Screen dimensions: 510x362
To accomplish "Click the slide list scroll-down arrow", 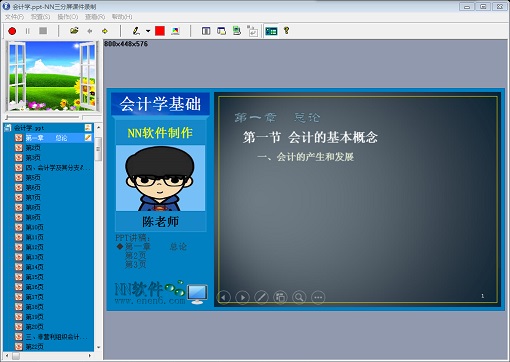I will pos(98,347).
